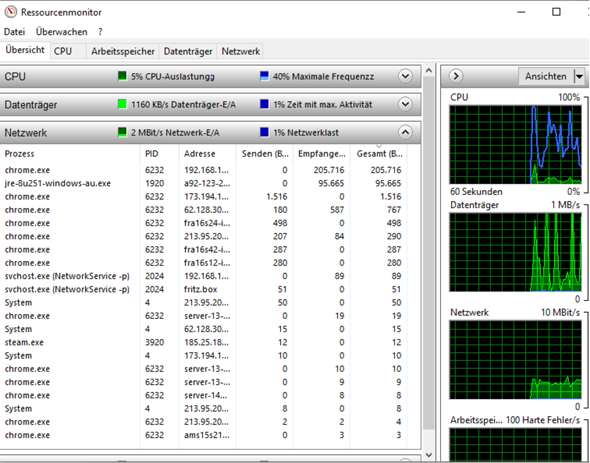Sort by Empfangen column header
Image resolution: width=590 pixels, height=463 pixels.
[x=322, y=154]
